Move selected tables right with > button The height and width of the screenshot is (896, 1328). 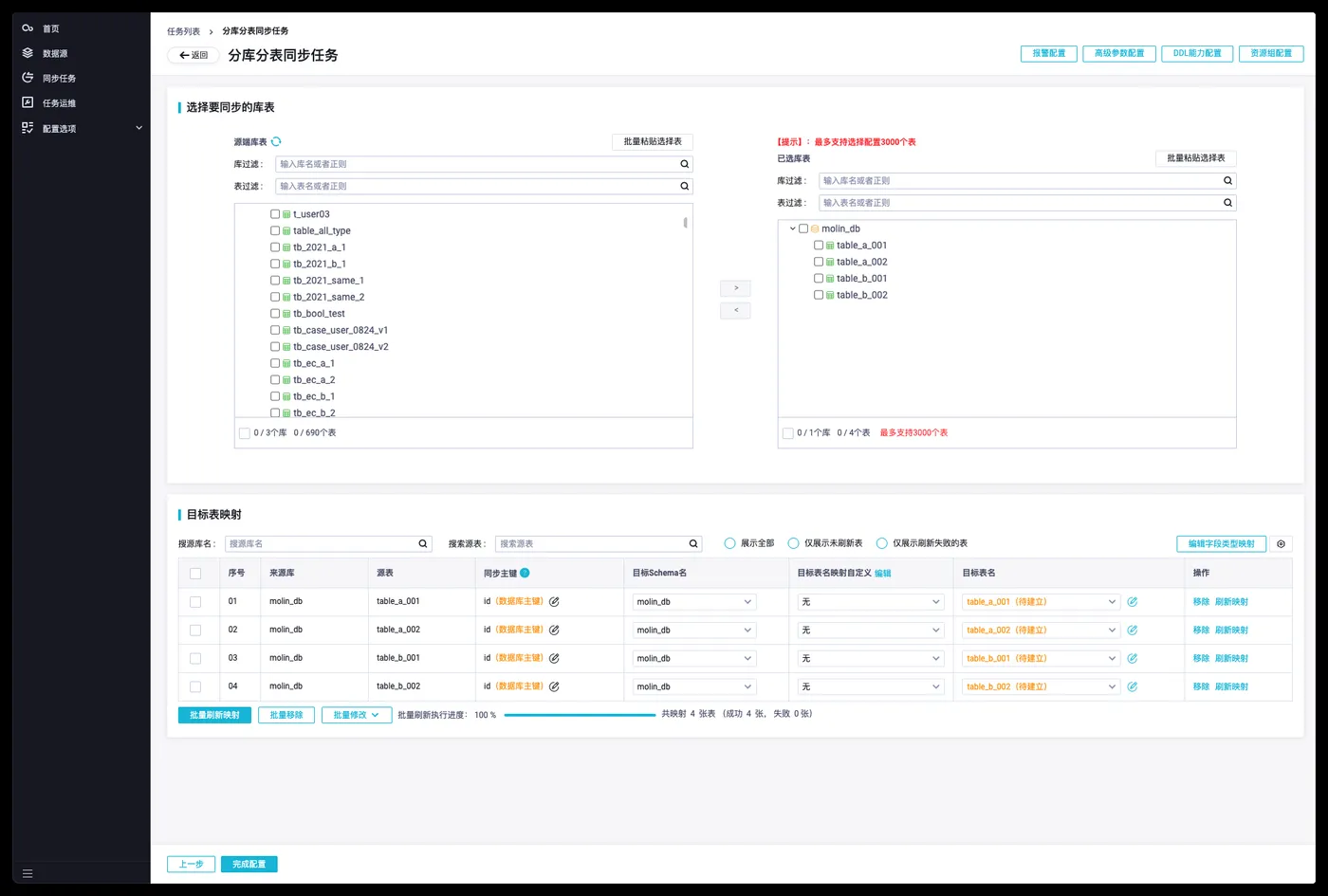pos(735,288)
